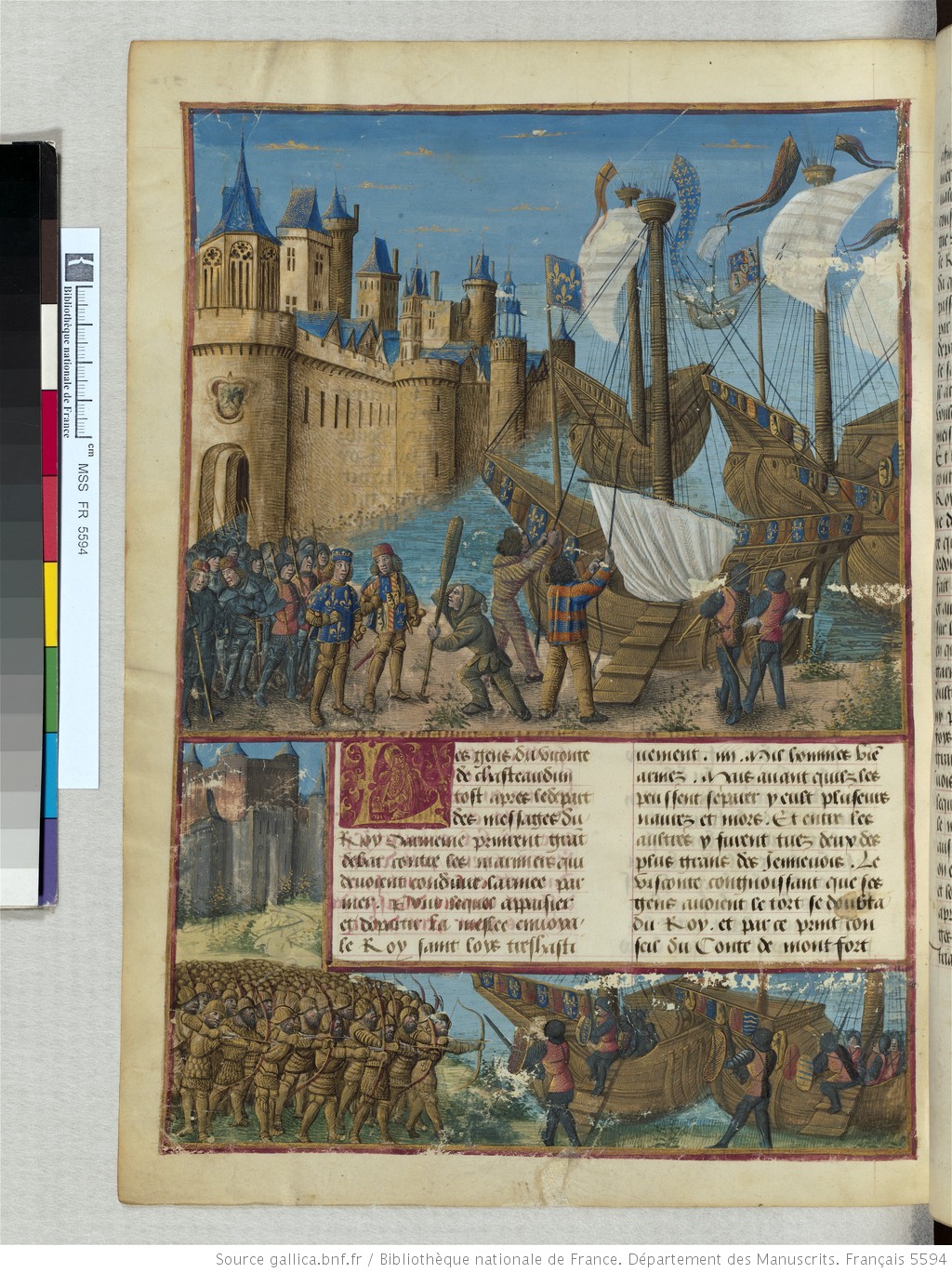The height and width of the screenshot is (1273, 952).
Task: Click the "MSS FR 5594" shelfmark label
Action: (x=81, y=509)
